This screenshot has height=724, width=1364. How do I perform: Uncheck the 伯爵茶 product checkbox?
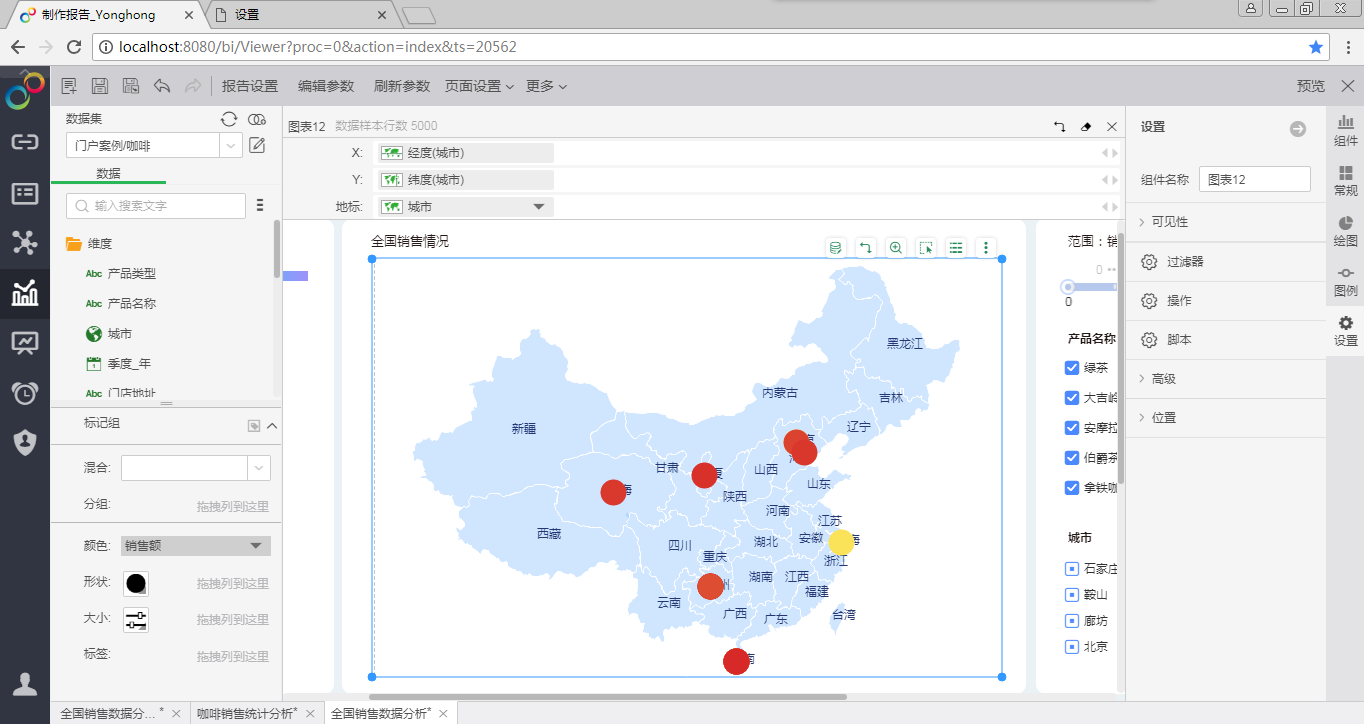coord(1072,458)
